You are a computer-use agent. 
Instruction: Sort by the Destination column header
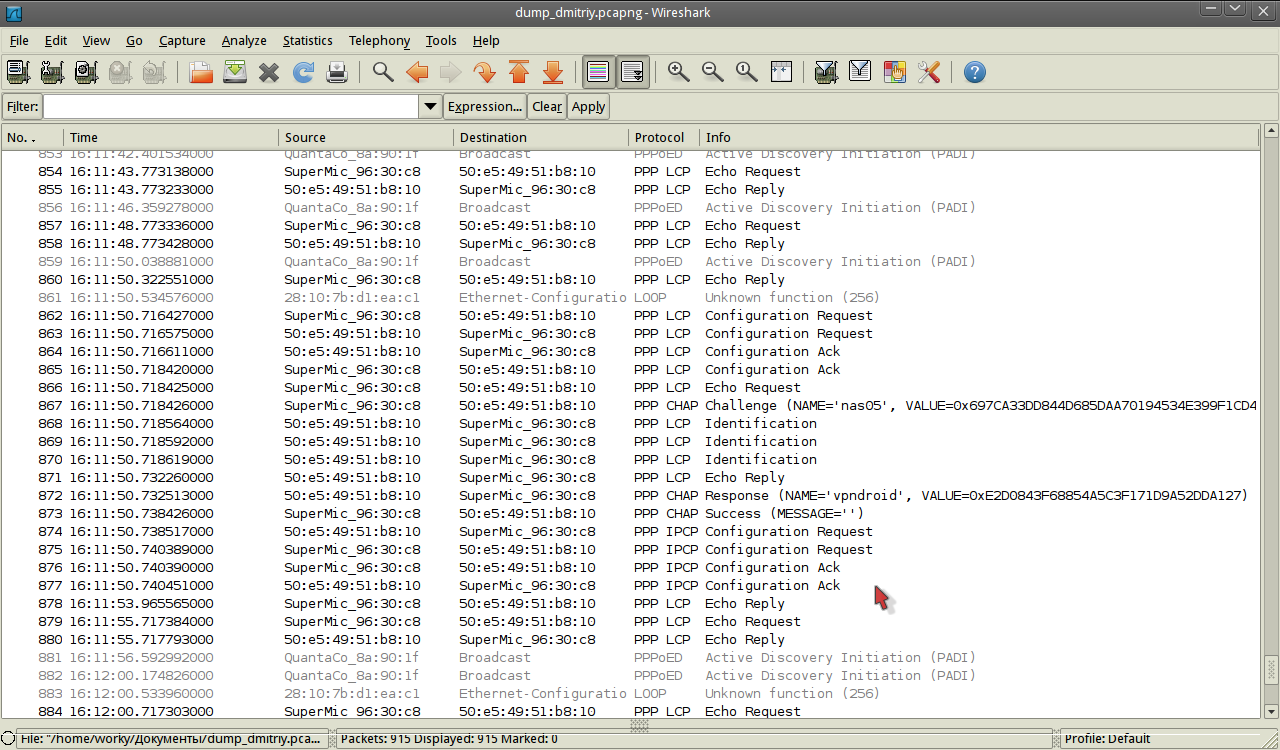541,137
